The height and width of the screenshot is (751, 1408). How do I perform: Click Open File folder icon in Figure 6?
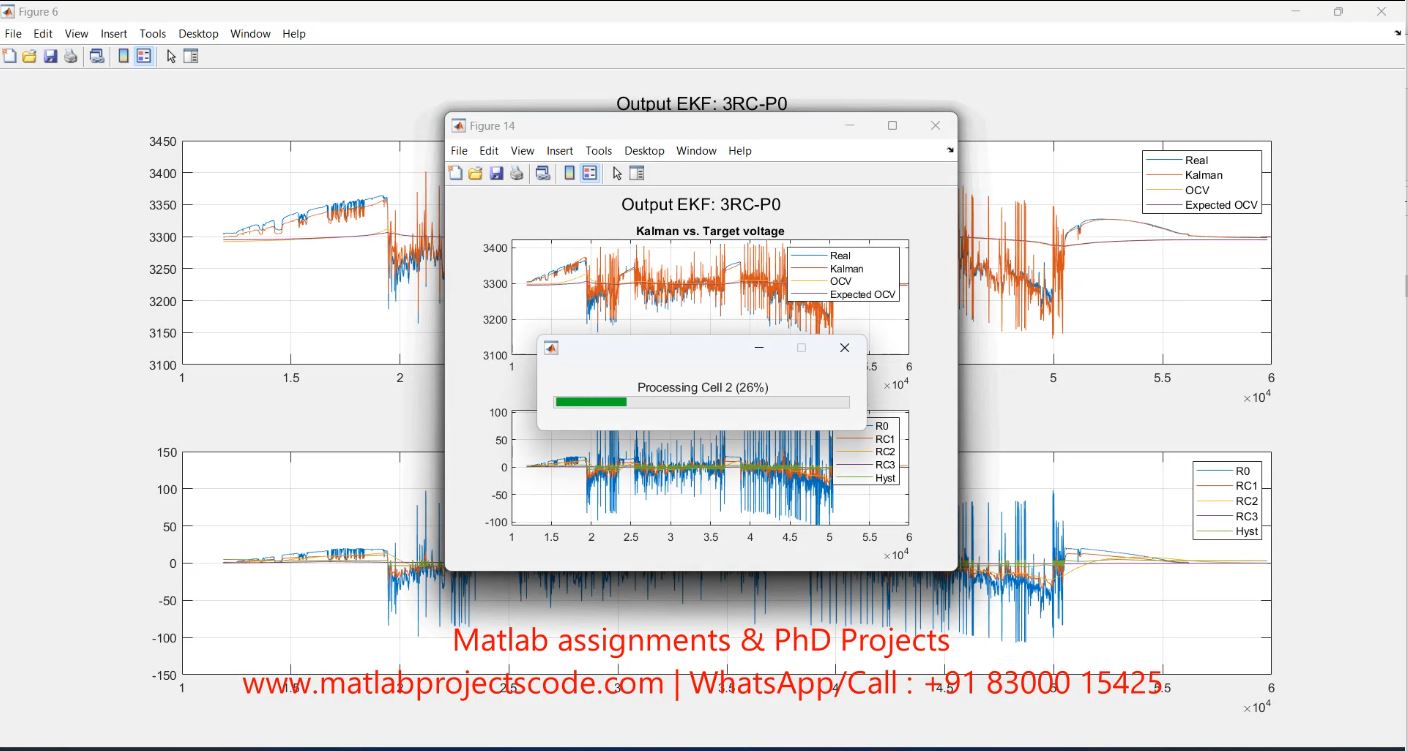[30, 56]
